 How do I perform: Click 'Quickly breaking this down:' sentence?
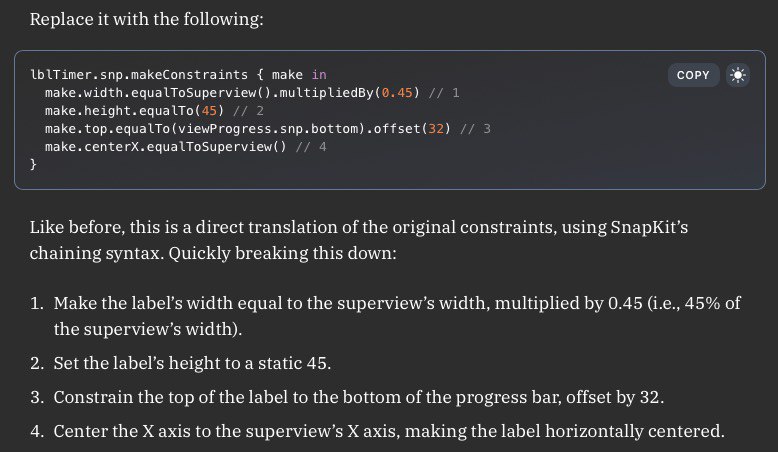[282, 253]
